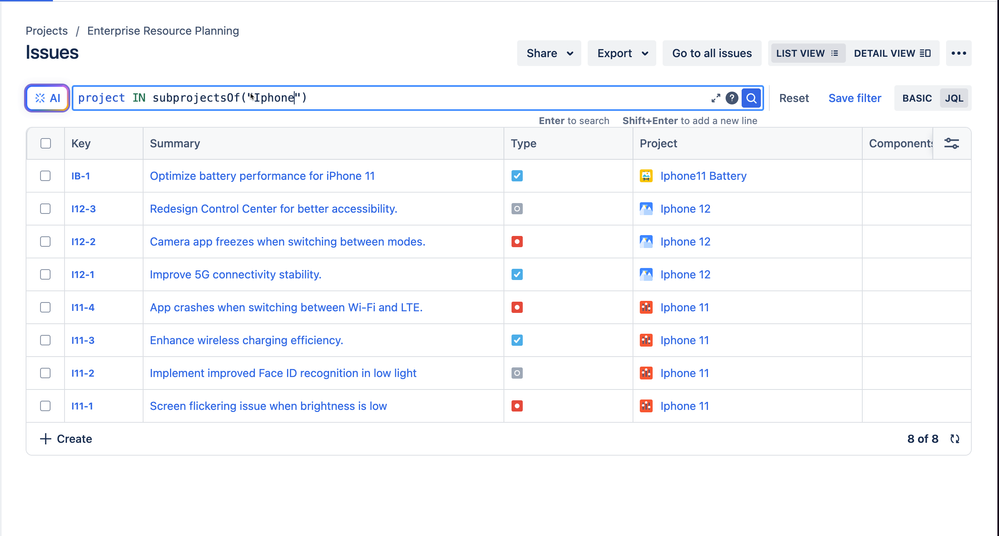Click the bug type icon in row I11-4
This screenshot has height=536, width=999.
pyautogui.click(x=517, y=307)
